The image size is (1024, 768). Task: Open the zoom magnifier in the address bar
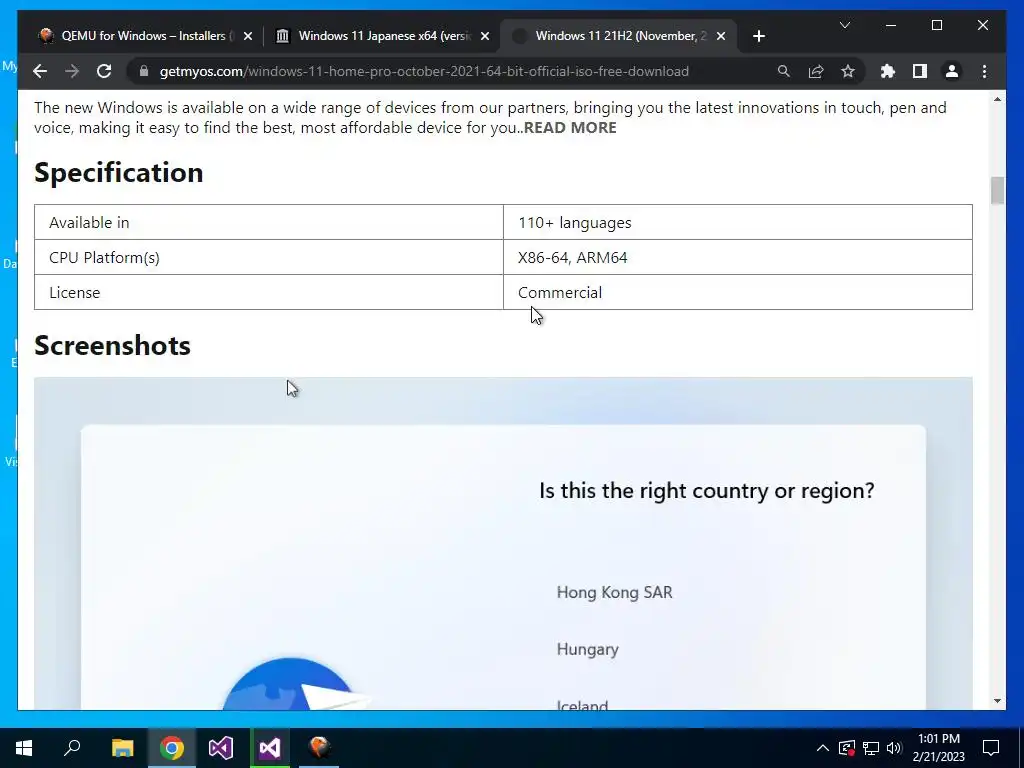784,71
